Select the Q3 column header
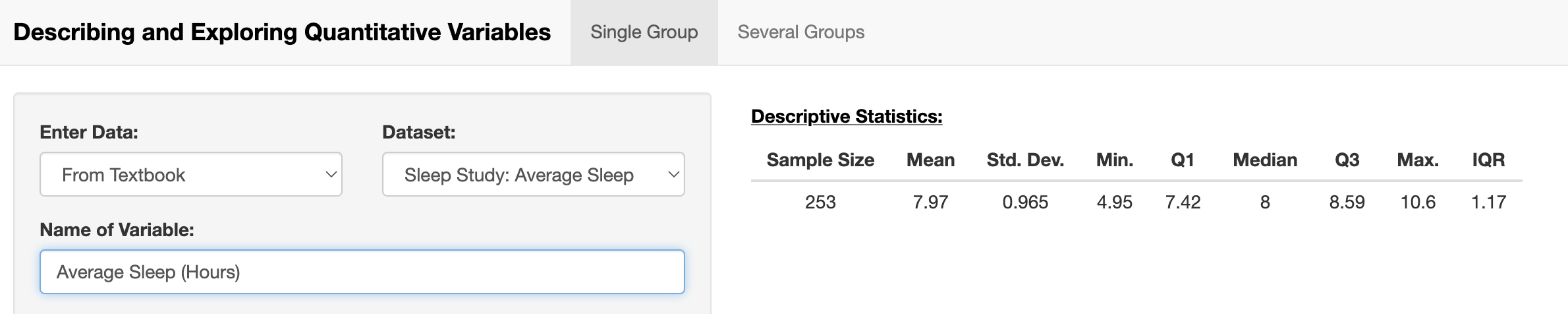The image size is (1568, 314). pos(1347,160)
